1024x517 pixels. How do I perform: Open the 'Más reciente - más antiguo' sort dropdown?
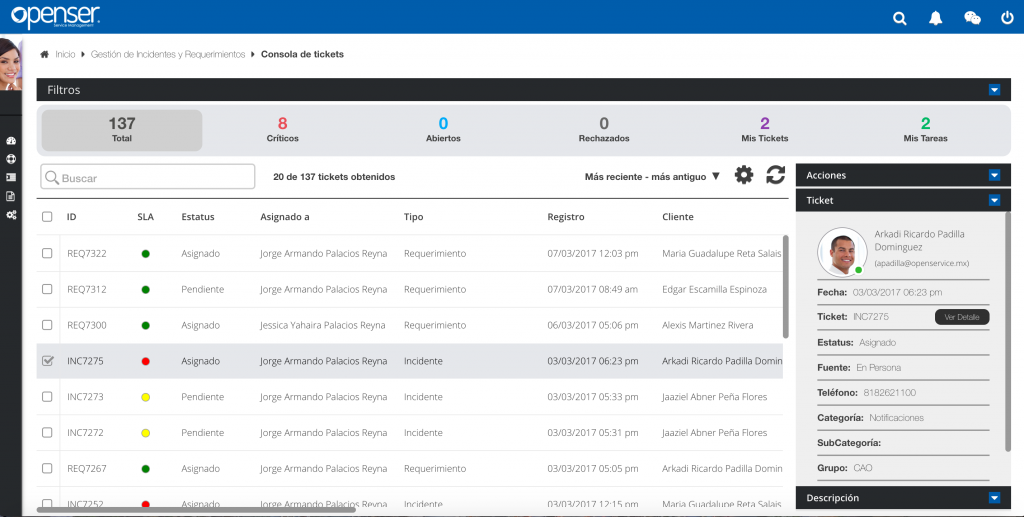652,177
